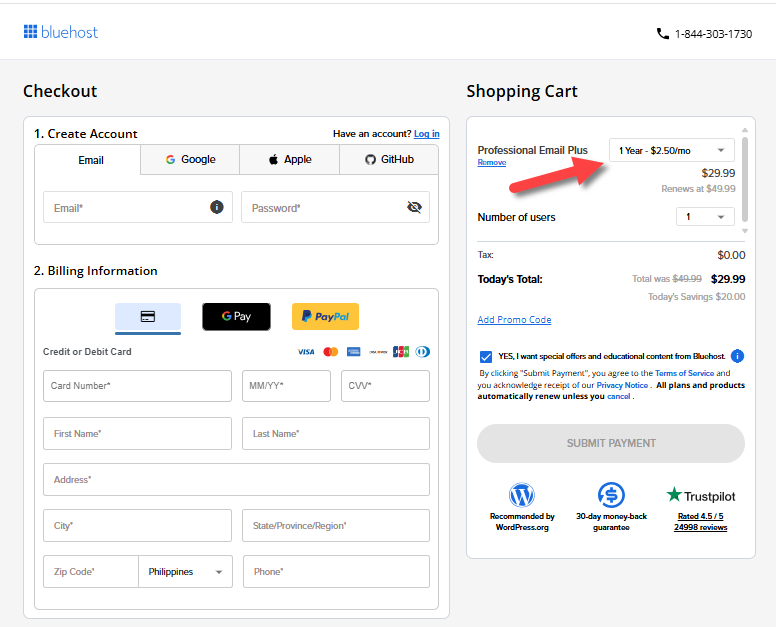Screen dimensions: 776x627
Task: Switch to the Apple sign-up tab
Action: click(290, 159)
